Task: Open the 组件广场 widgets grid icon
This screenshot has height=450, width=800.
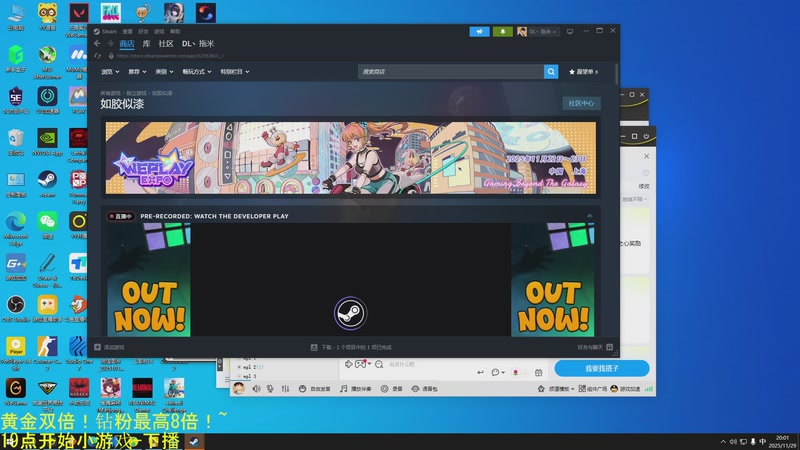Action: pos(593,389)
